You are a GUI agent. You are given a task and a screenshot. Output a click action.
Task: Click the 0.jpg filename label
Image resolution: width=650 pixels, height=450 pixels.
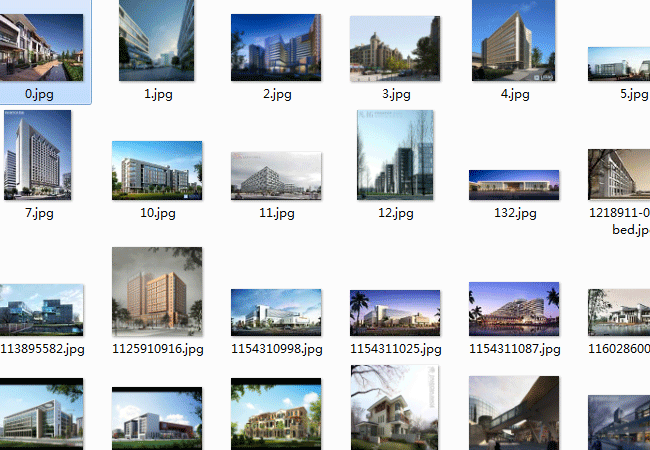point(41,94)
